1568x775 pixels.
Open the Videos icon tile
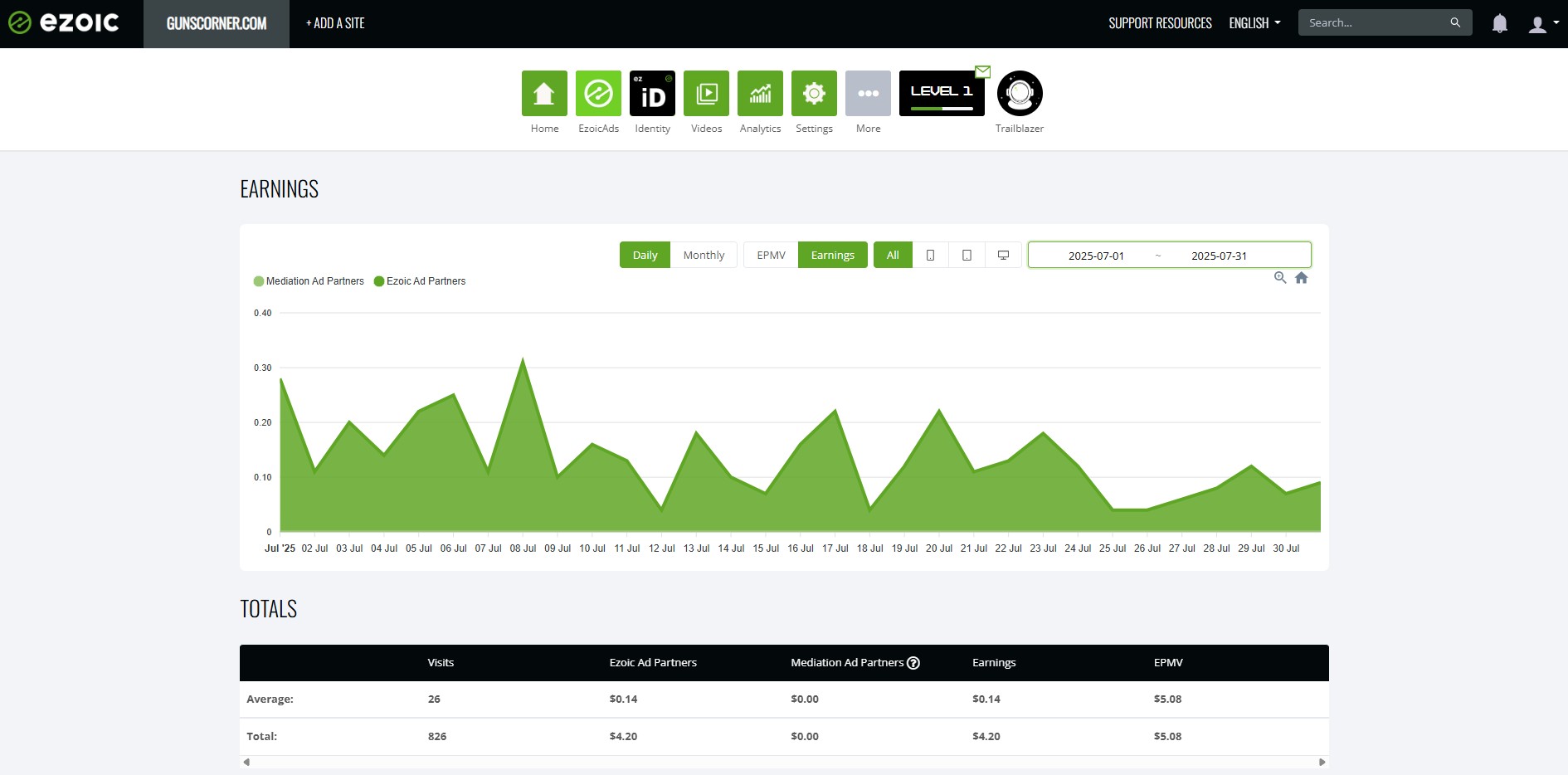(x=706, y=93)
